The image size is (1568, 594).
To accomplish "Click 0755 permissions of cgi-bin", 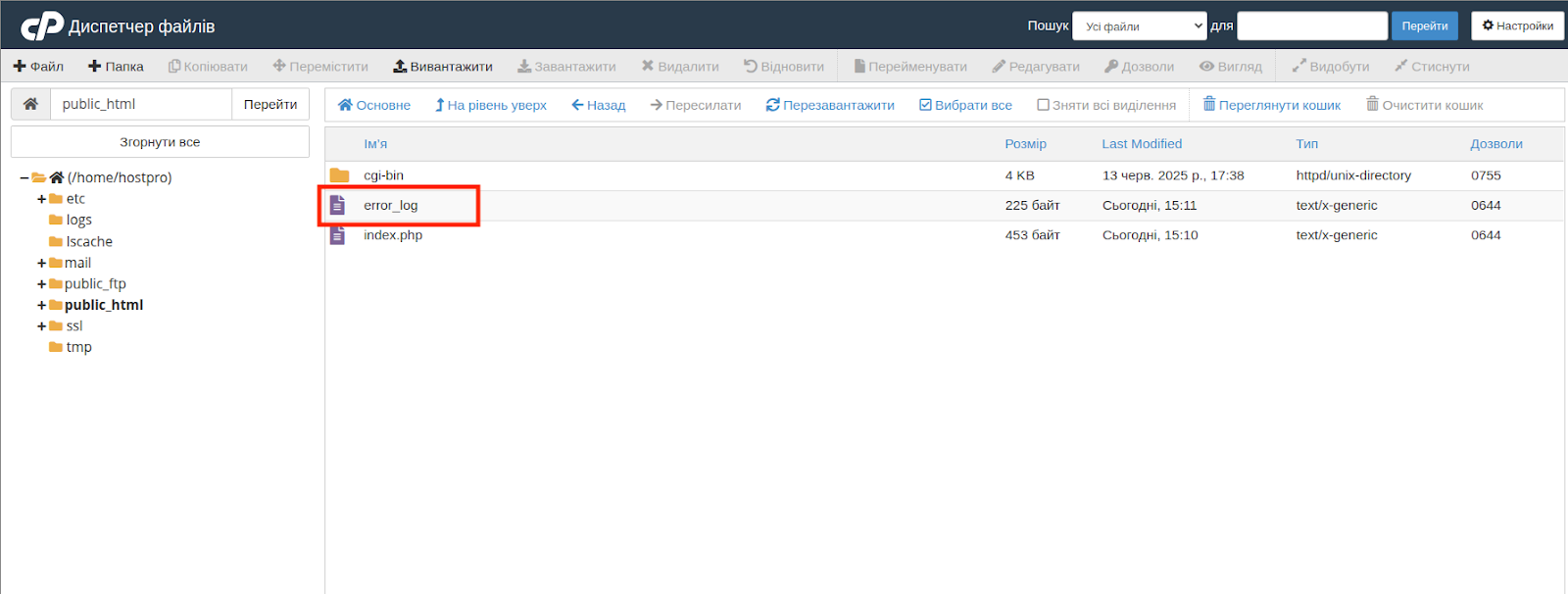I will [x=1486, y=175].
